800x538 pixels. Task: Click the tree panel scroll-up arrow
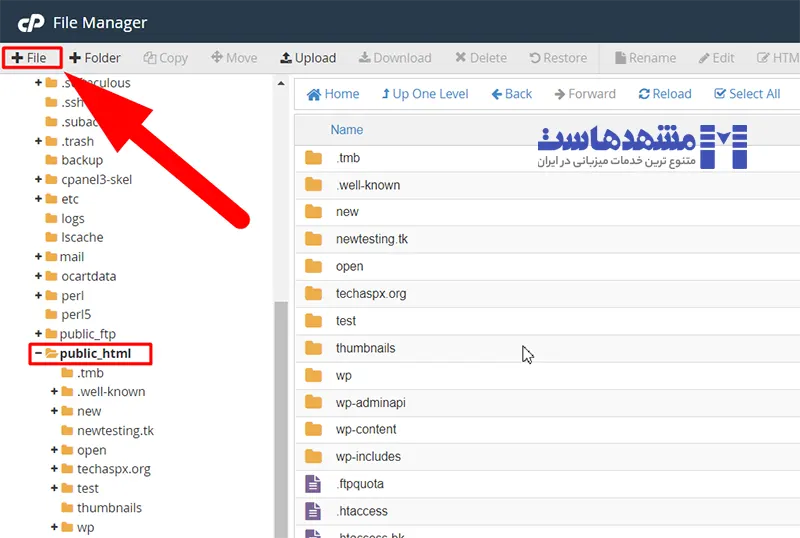click(x=281, y=83)
